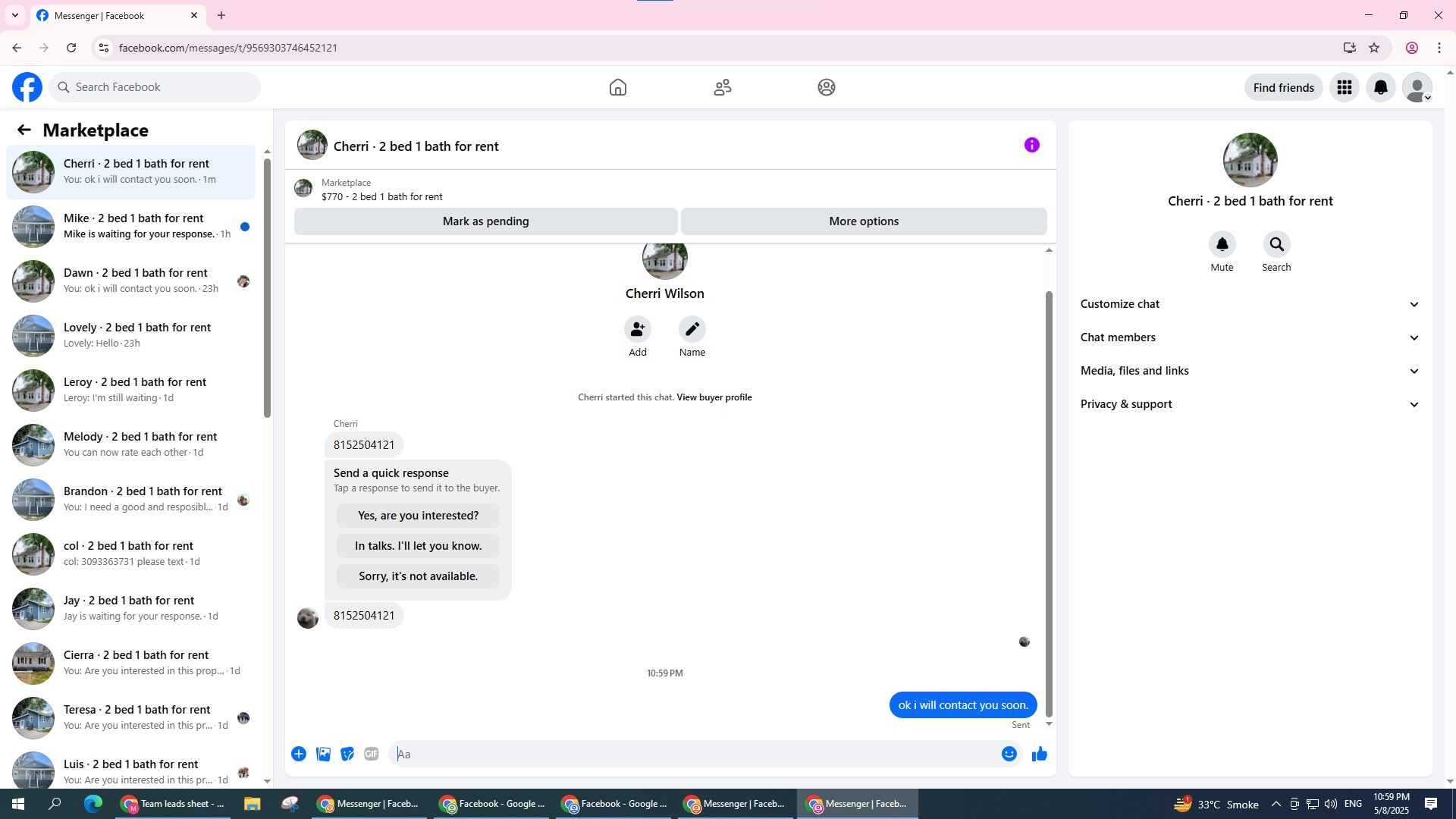Open the account profile avatar menu

tap(1417, 87)
